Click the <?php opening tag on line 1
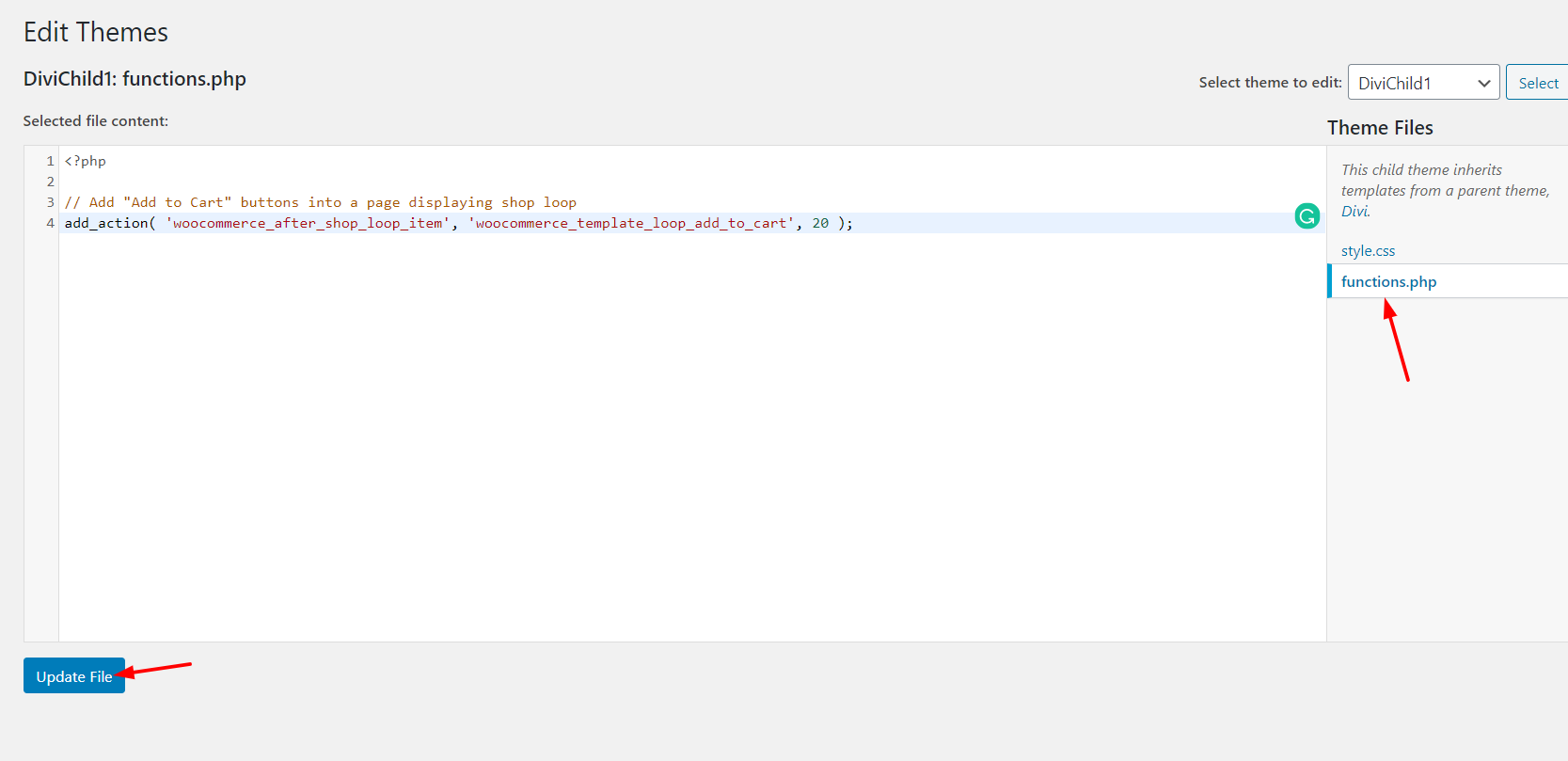 click(86, 161)
